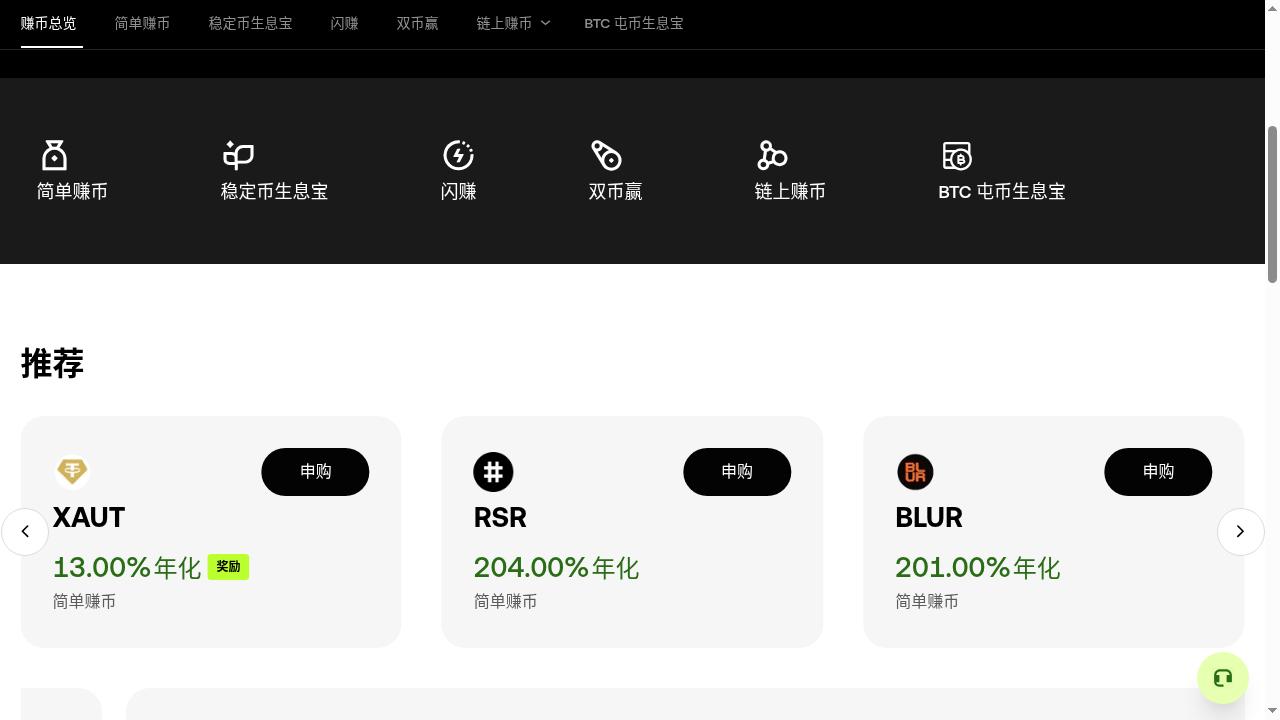Click the 双币赢 dual coin icon
Screen dimensions: 1280x720
click(606, 155)
